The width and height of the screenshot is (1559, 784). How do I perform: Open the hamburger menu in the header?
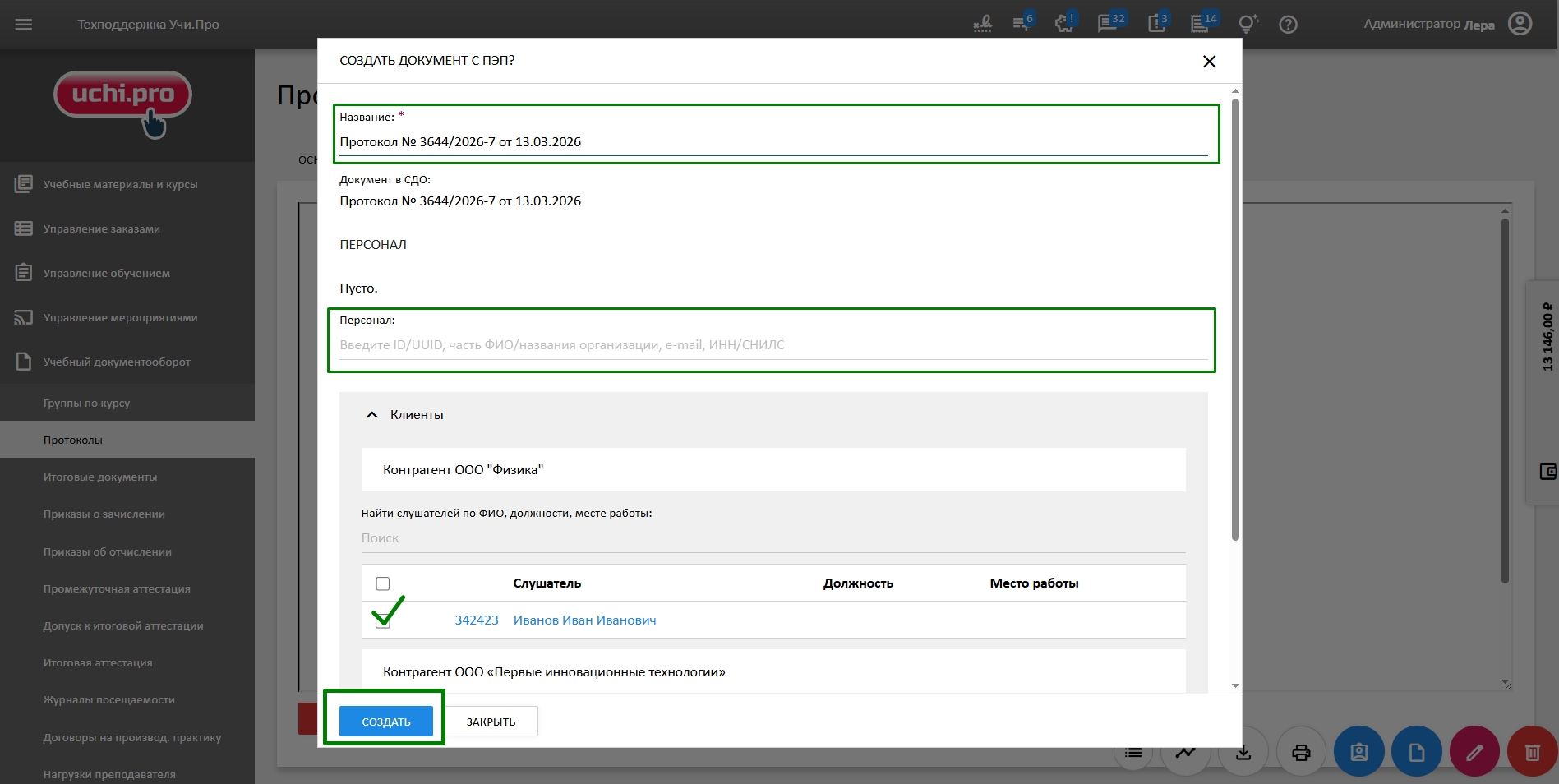tap(24, 25)
